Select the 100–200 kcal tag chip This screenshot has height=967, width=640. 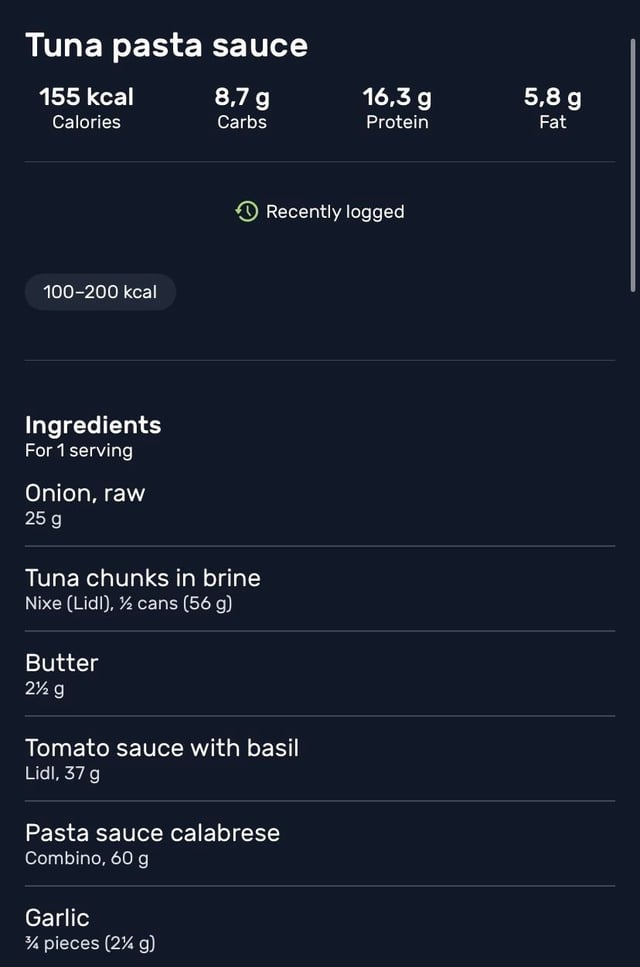(x=100, y=292)
